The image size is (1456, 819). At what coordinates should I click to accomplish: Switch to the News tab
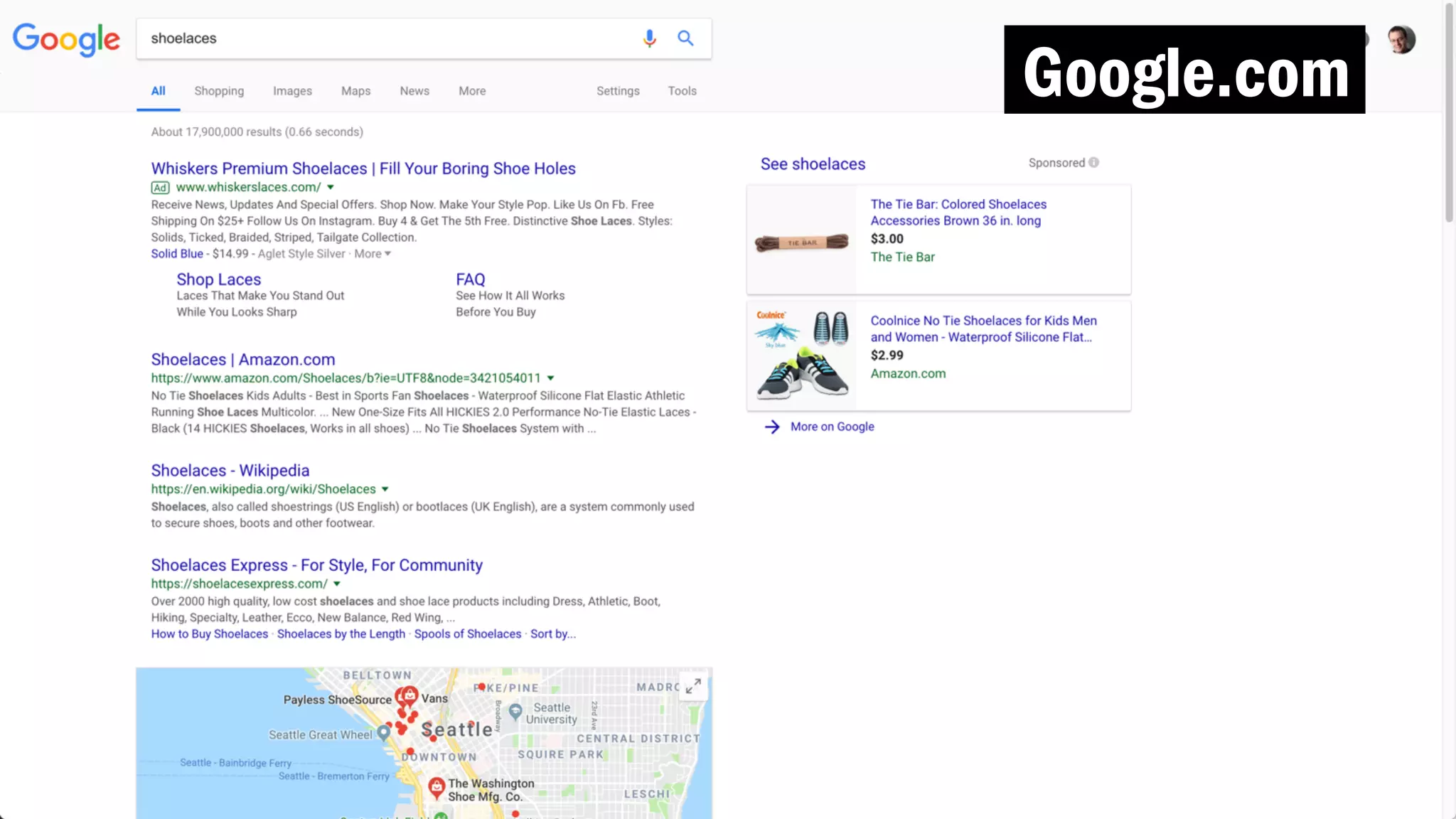414,91
